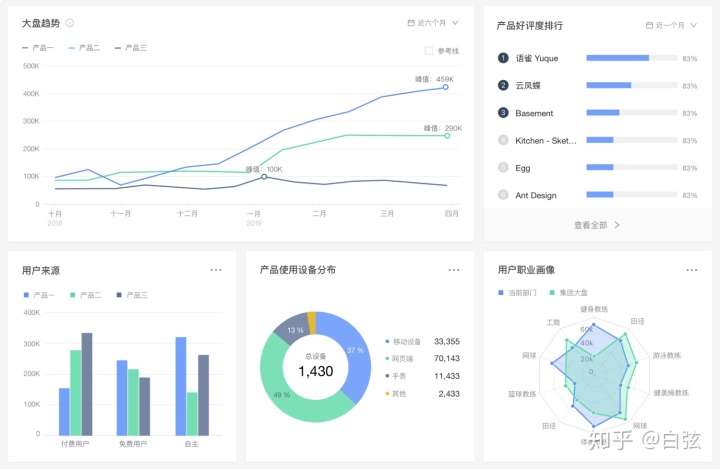The height and width of the screenshot is (469, 720).
Task: Click the 13% gray donut segment
Action: click(294, 328)
